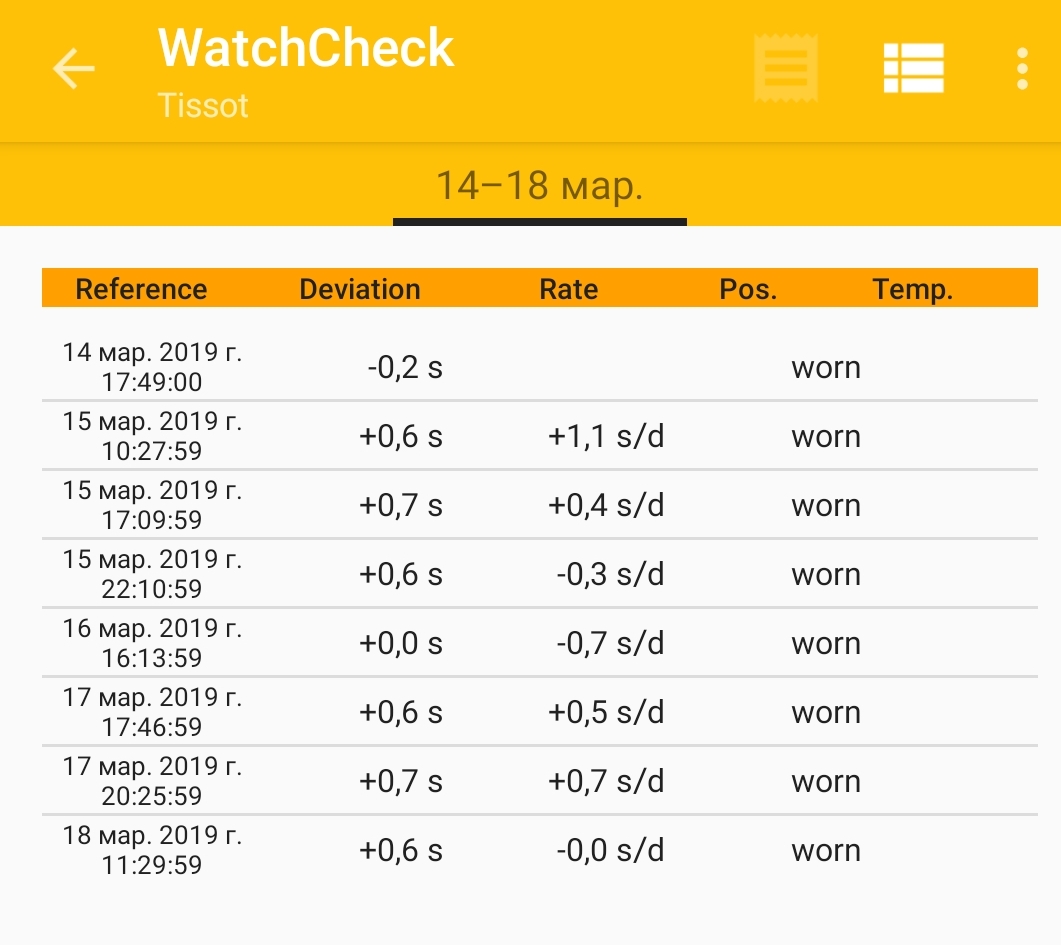1061x945 pixels.
Task: Select the 14–18 мар. period tab
Action: pyautogui.click(x=539, y=186)
